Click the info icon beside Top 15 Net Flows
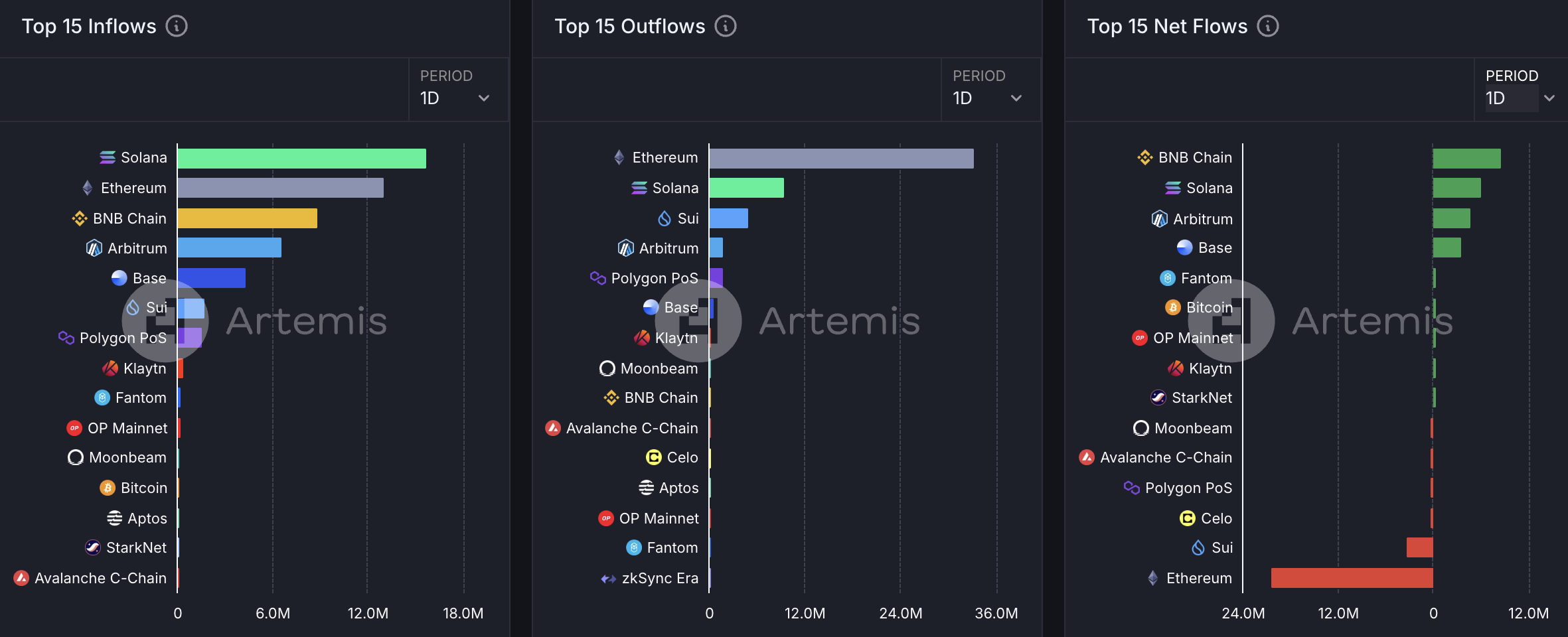This screenshot has width=1568, height=637. (1268, 27)
